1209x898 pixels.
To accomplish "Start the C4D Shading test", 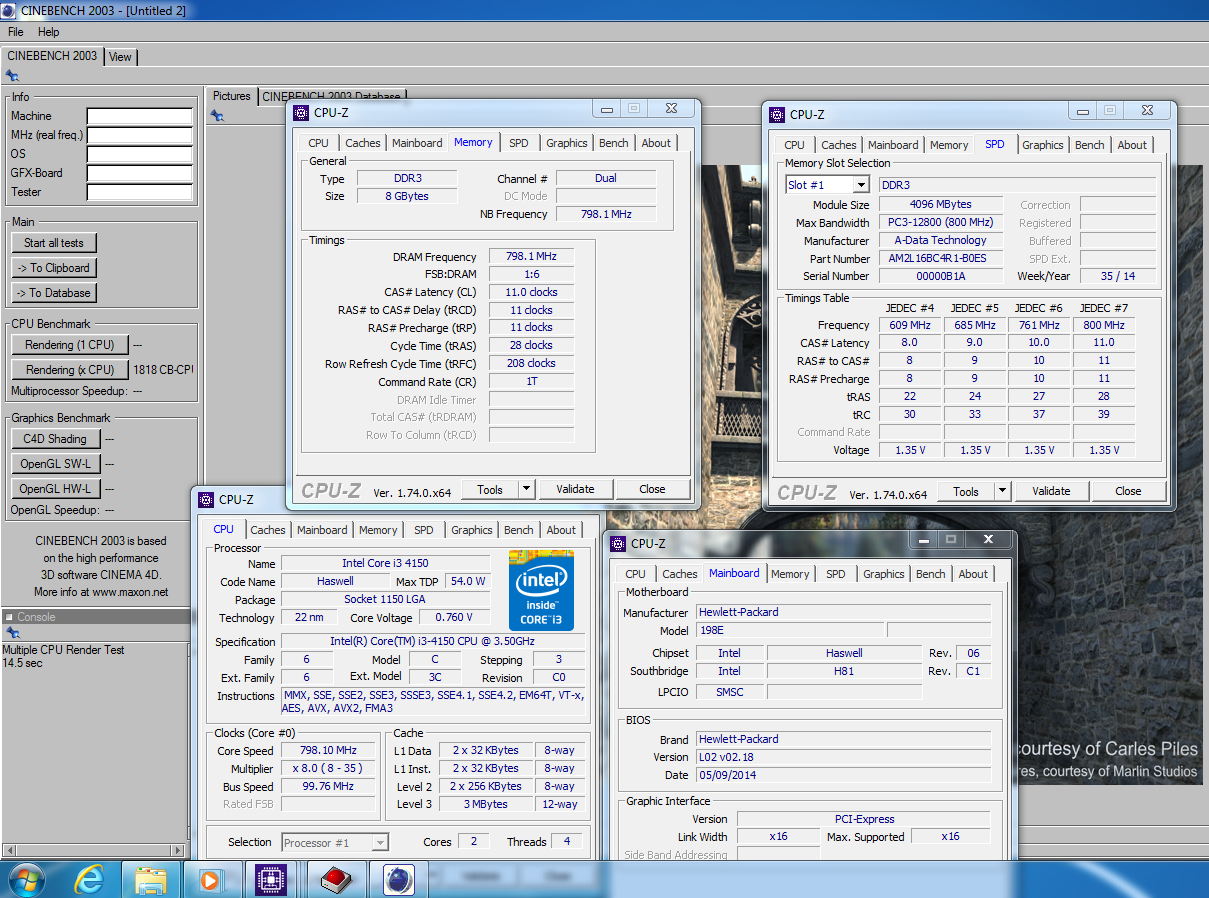I will pos(55,439).
